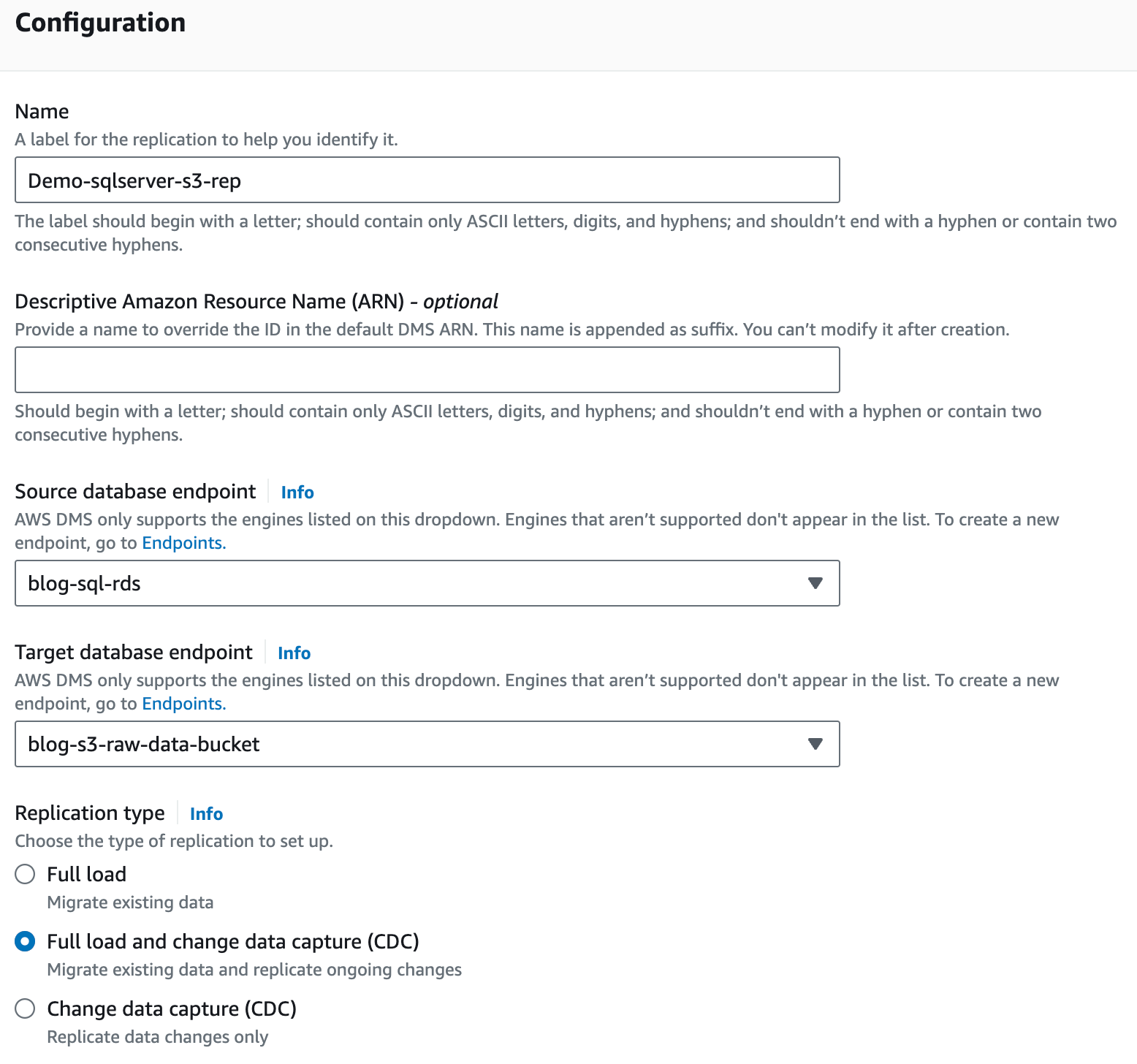Open the source database endpoint dropdown
The height and width of the screenshot is (1064, 1137).
point(427,583)
